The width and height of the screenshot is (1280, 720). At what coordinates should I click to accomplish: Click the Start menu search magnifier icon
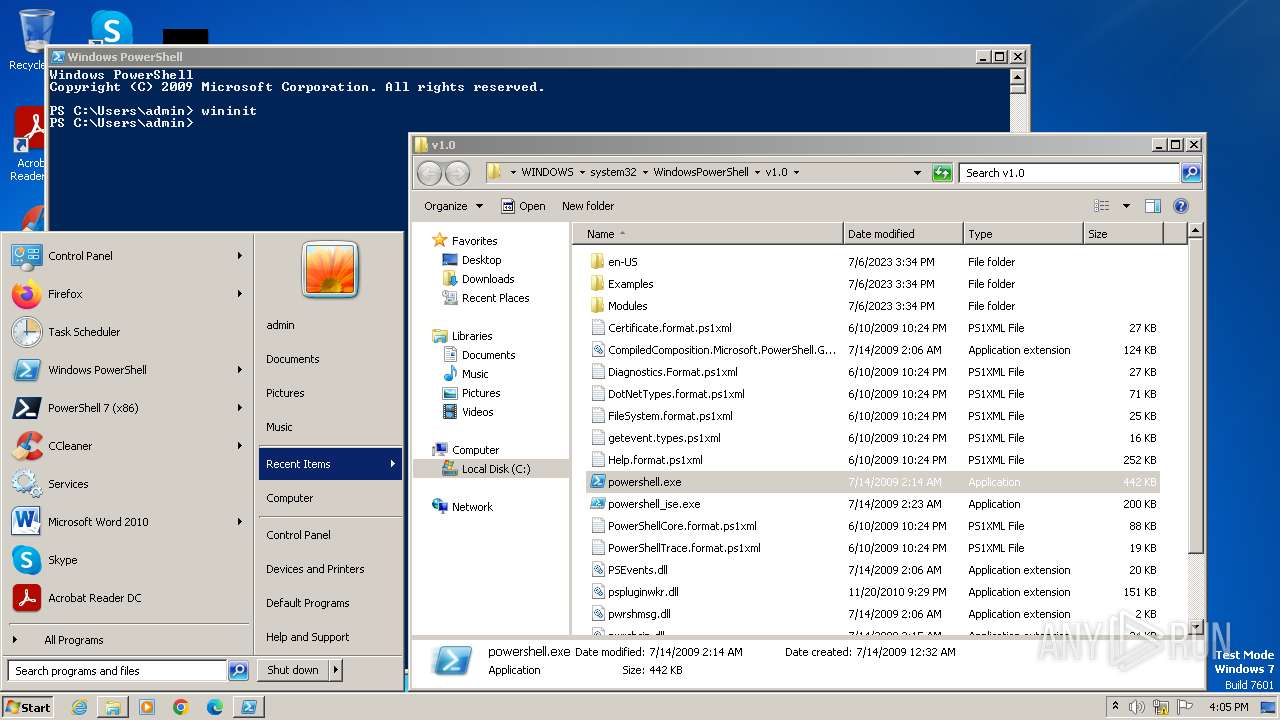pos(238,671)
